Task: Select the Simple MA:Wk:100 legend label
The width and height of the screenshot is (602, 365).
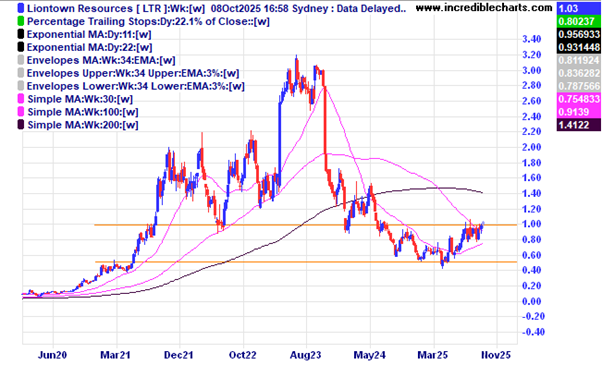Action: (x=83, y=112)
